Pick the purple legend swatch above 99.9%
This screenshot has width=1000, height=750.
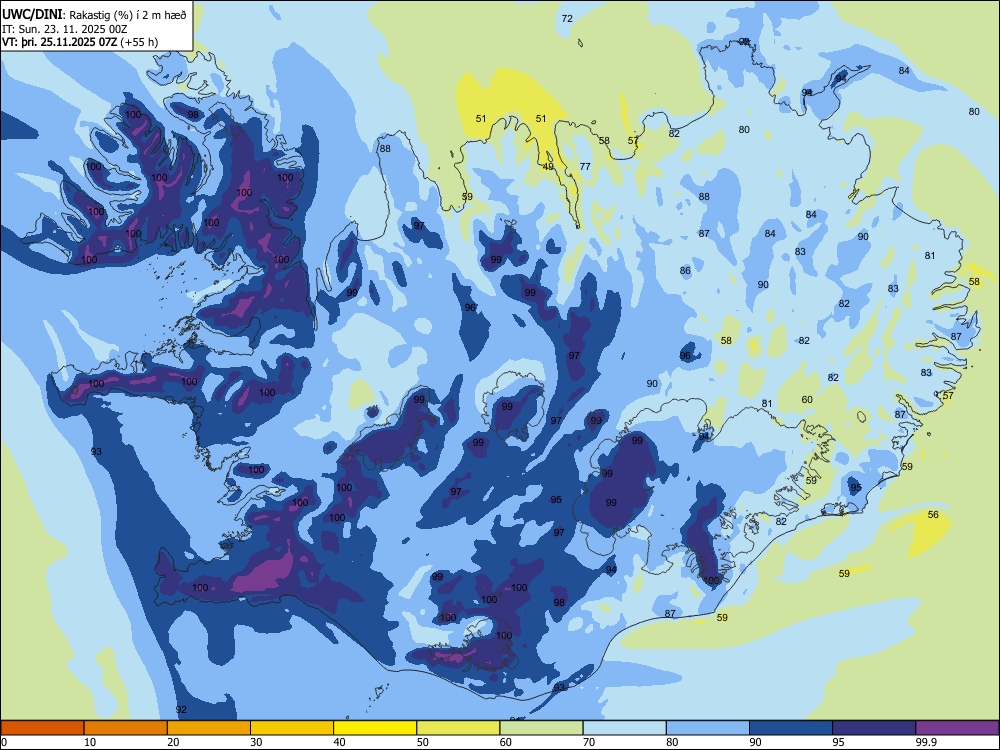click(957, 728)
